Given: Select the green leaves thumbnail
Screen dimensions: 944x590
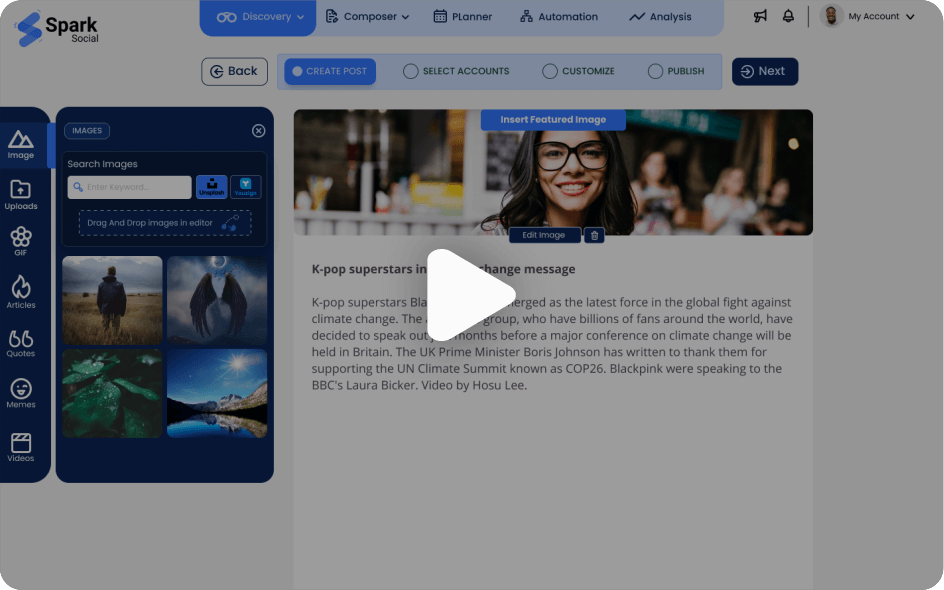Looking at the screenshot, I should point(113,394).
